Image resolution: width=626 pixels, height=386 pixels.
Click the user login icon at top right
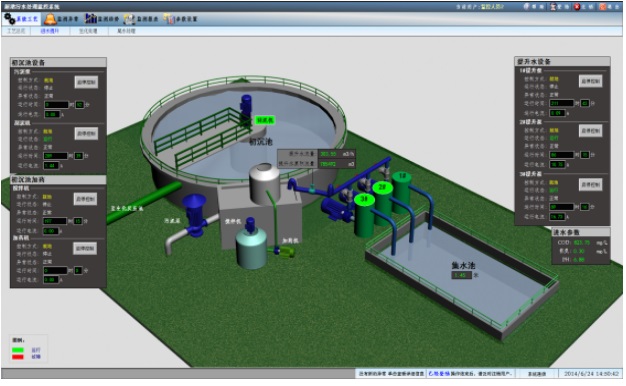[553, 6]
